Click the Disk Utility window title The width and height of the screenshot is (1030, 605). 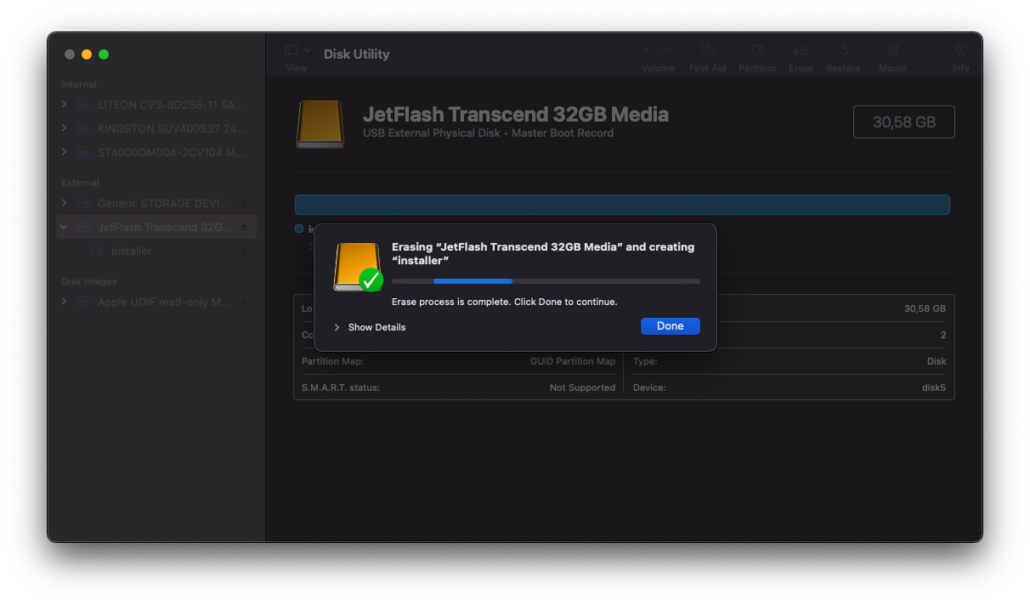coord(357,55)
